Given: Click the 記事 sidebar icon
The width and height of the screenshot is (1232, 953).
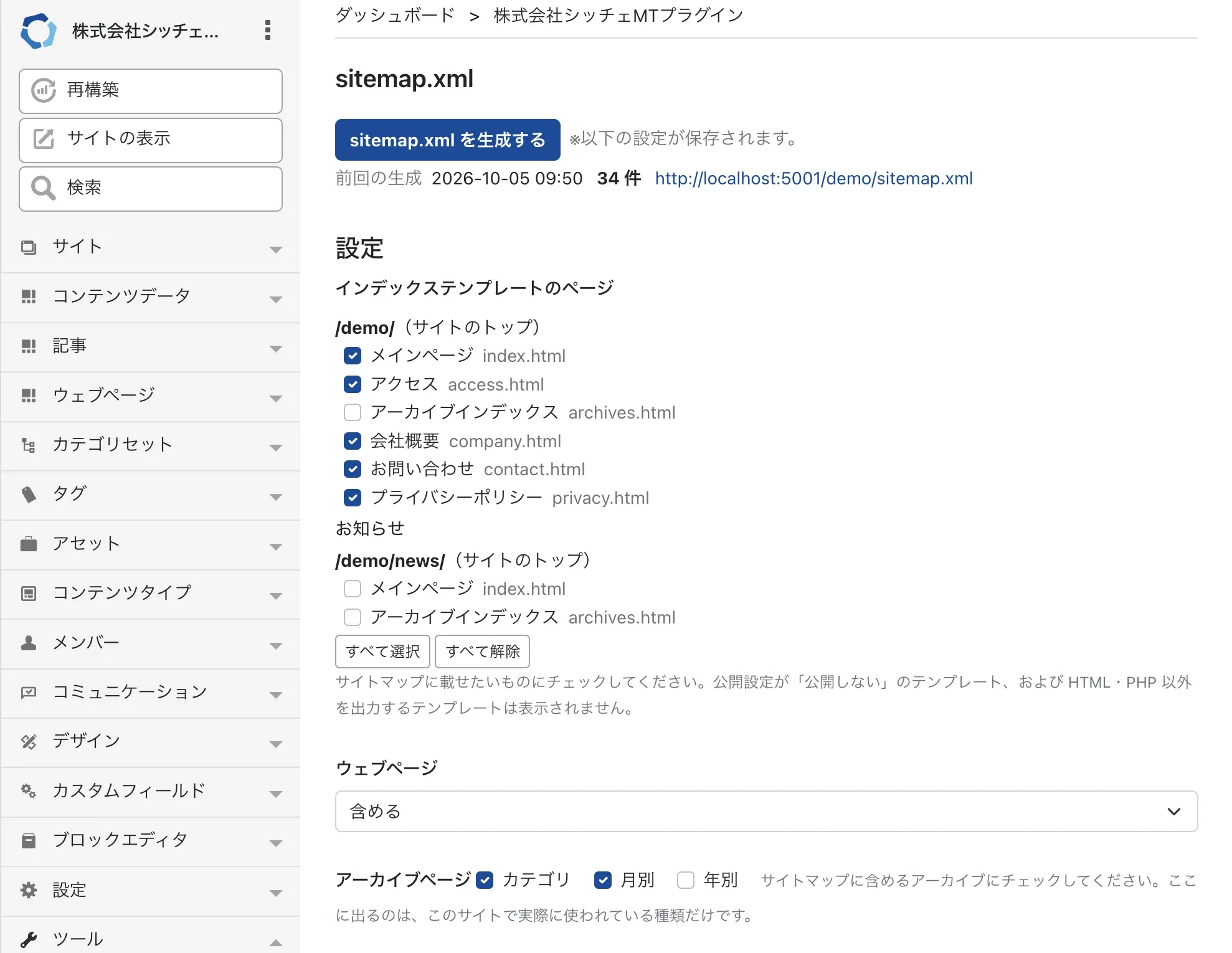Looking at the screenshot, I should click(x=29, y=346).
